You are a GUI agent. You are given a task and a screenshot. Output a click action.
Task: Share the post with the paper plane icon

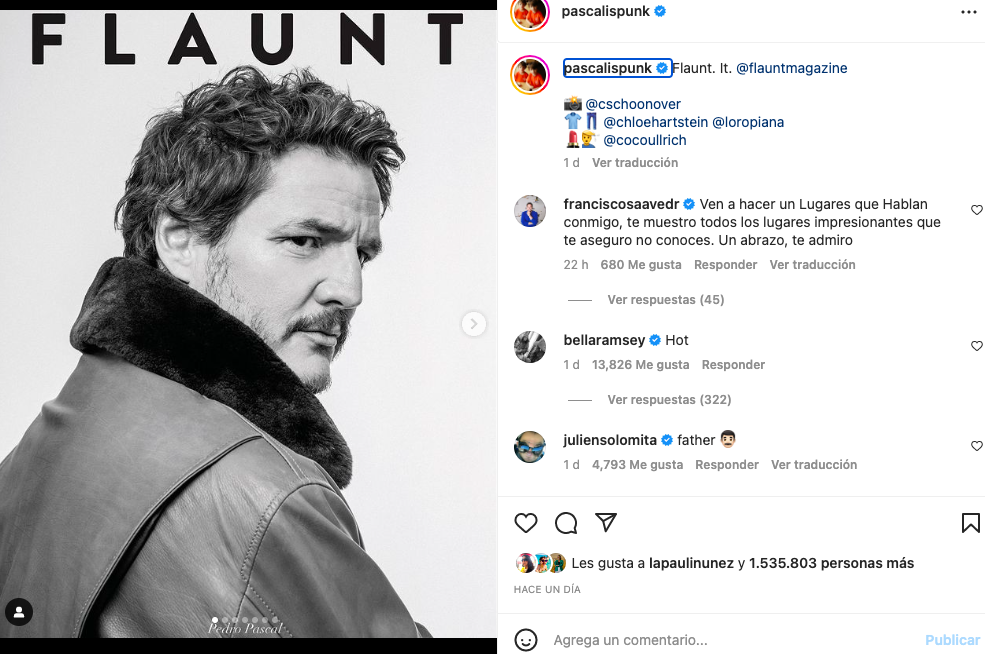(606, 523)
